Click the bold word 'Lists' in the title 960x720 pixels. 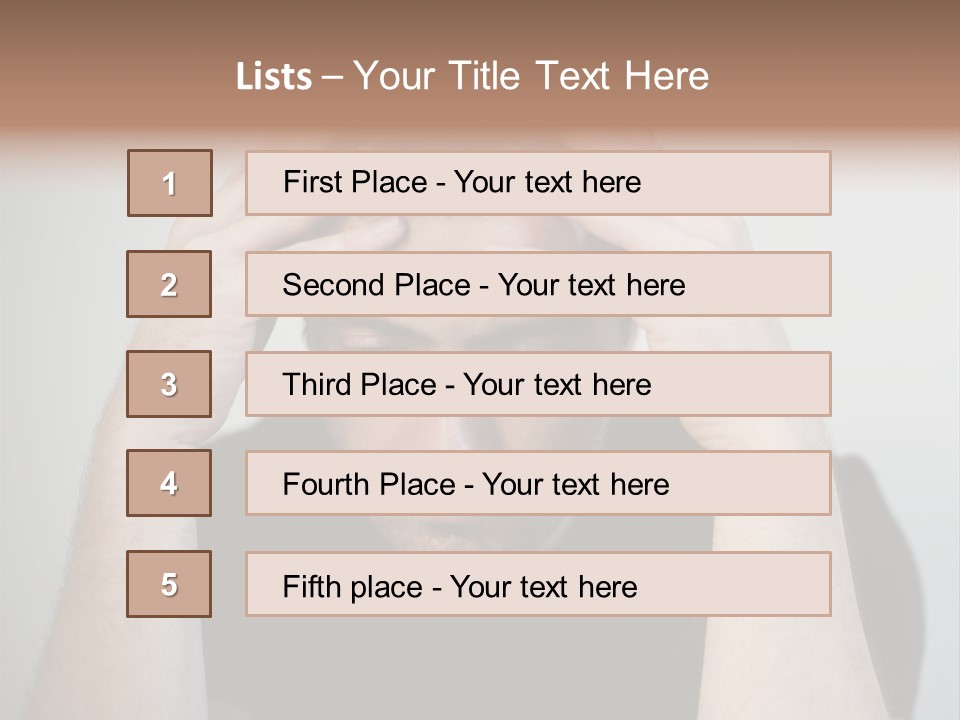[274, 77]
